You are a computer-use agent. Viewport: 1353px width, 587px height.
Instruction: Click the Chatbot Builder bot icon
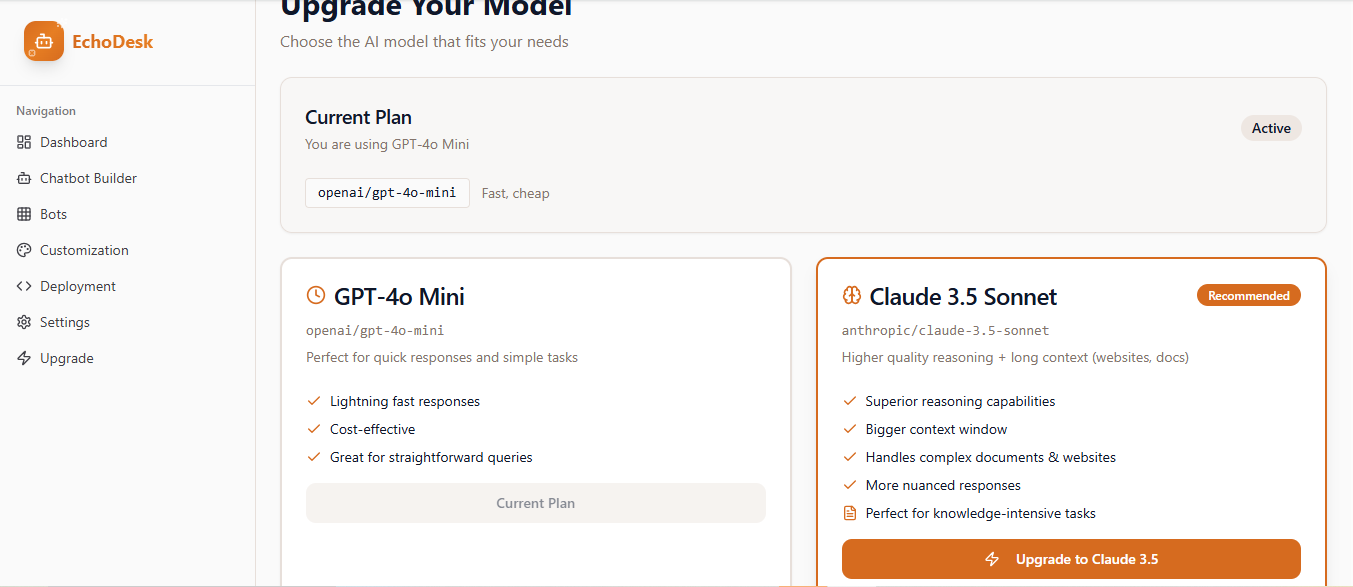pyautogui.click(x=24, y=178)
